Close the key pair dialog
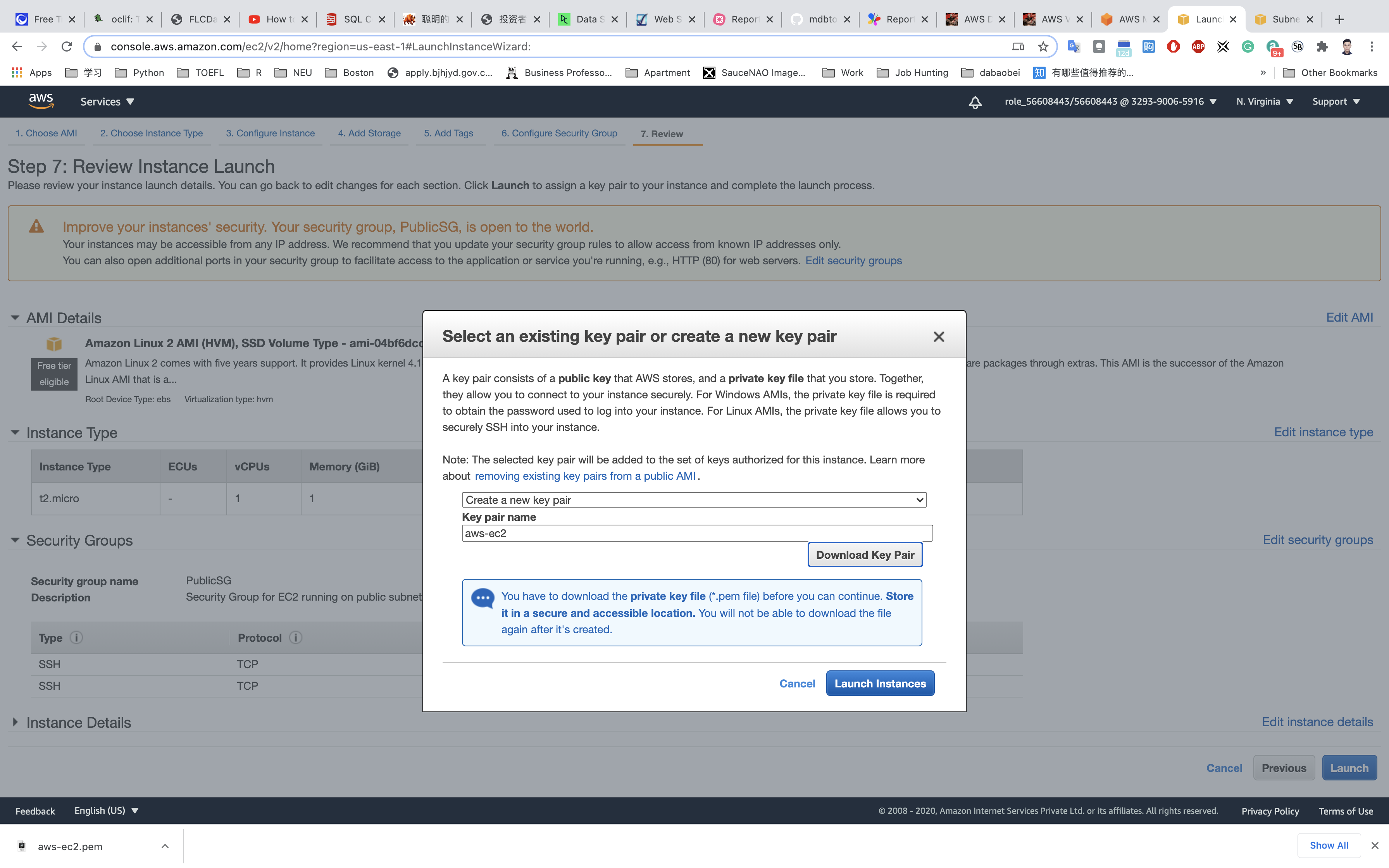This screenshot has height=868, width=1389. coord(938,337)
